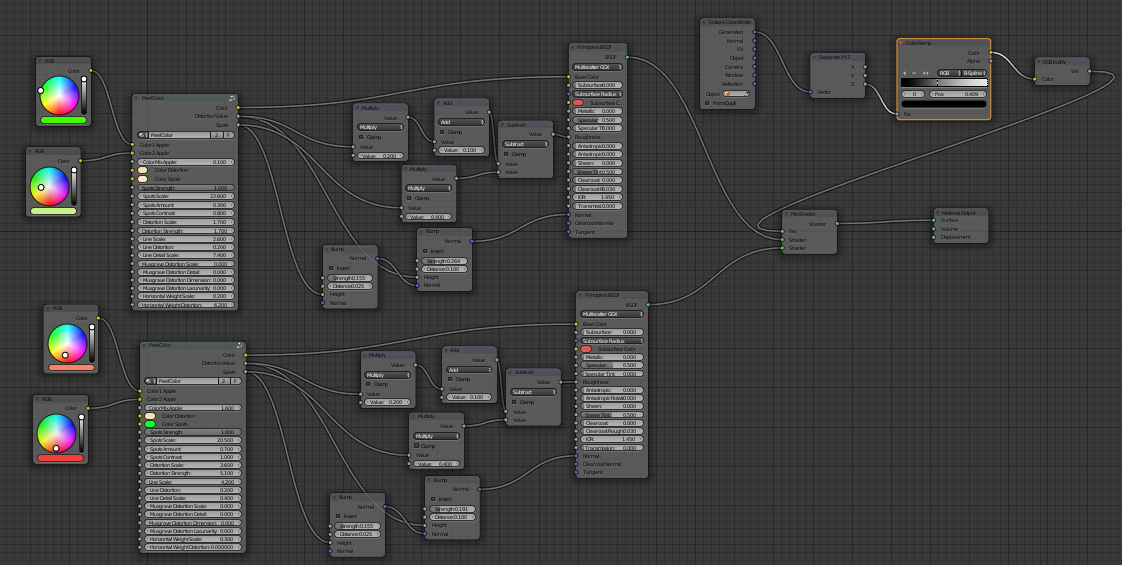This screenshot has height=565, width=1122.
Task: Click the ColorRamp Pos 0.409 field
Action: point(958,94)
